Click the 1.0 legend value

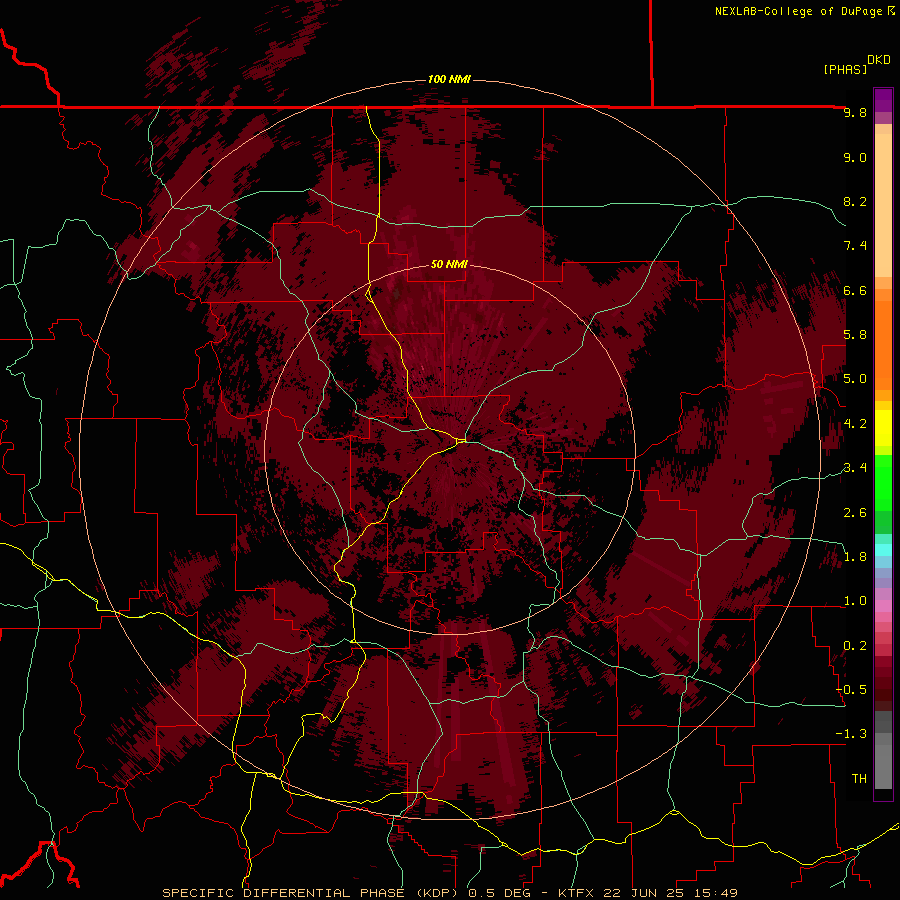point(855,601)
